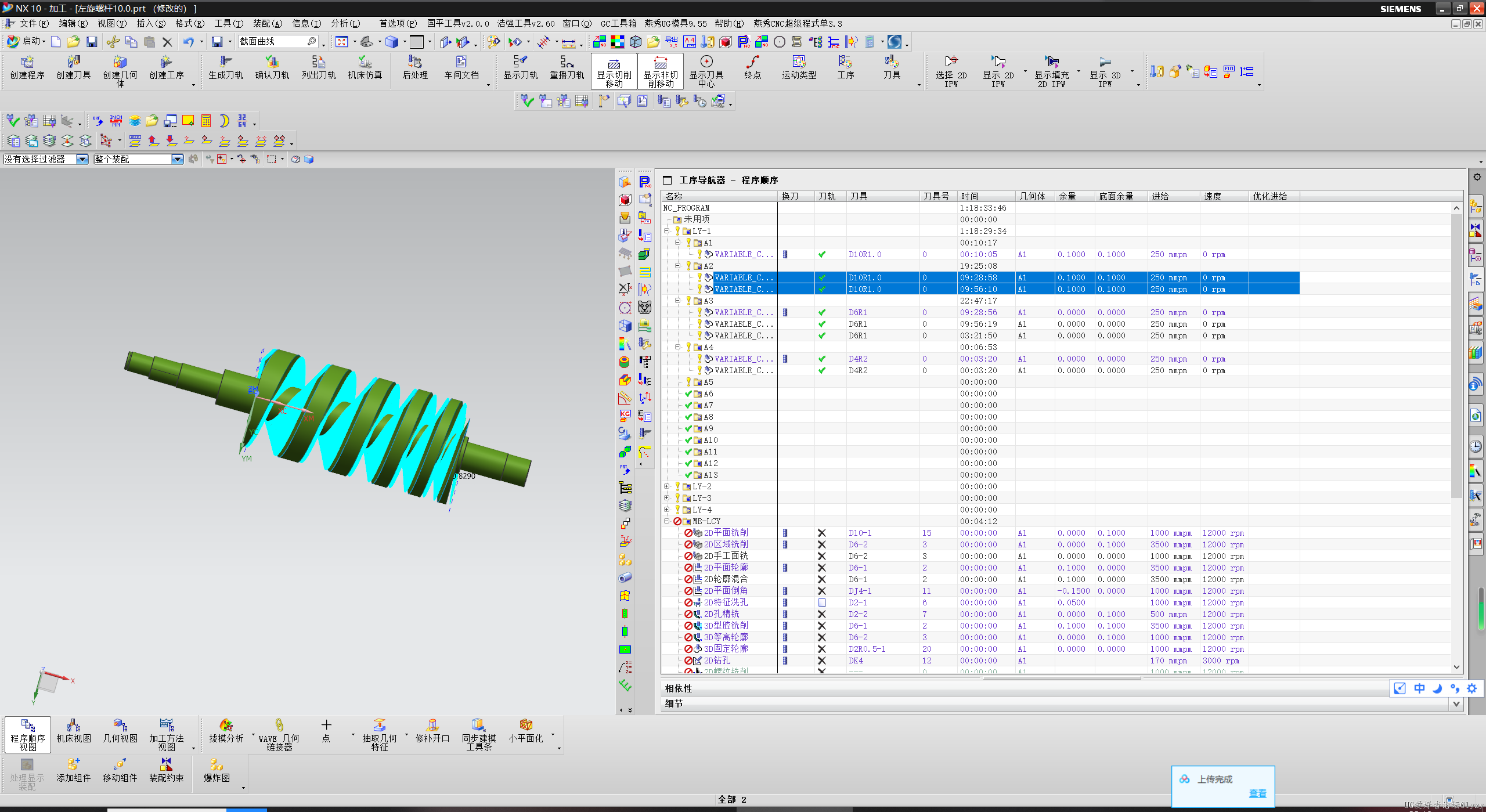Image resolution: width=1486 pixels, height=812 pixels.
Task: Click the 车间文档 (Shop Documentation) icon
Action: click(461, 68)
